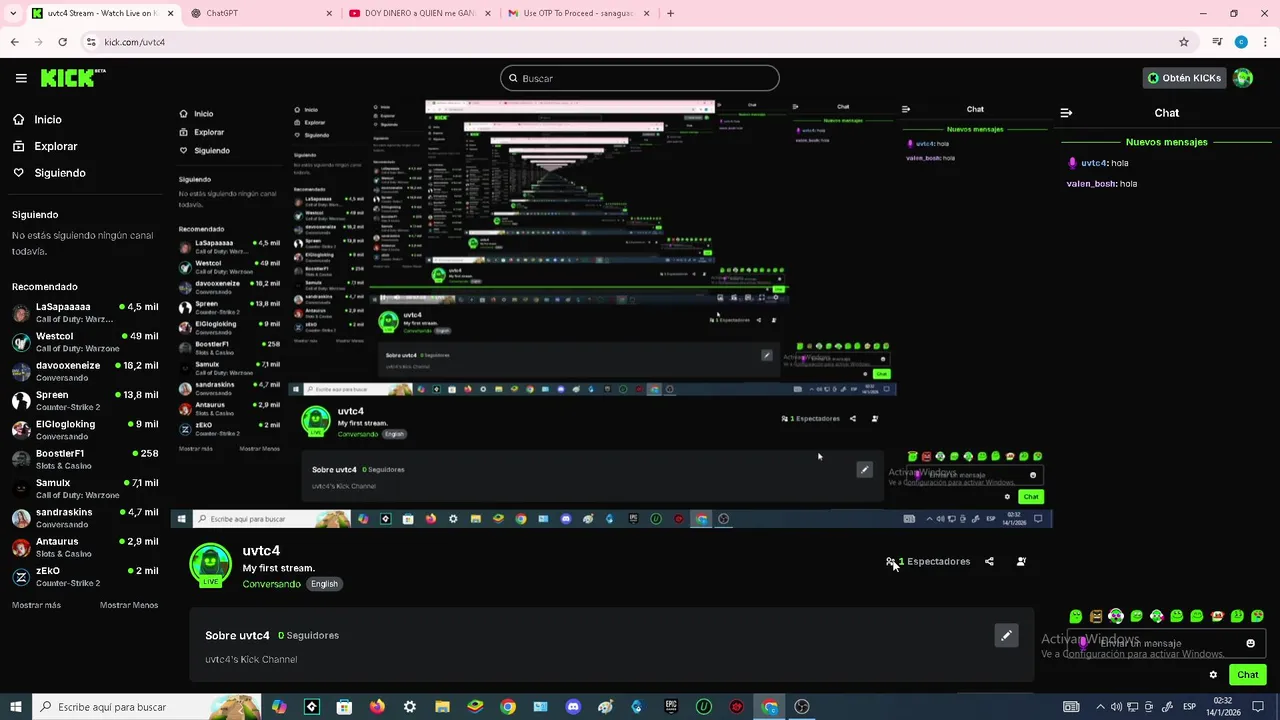Click Antaurus channel avatar
The height and width of the screenshot is (720, 1280).
21,547
